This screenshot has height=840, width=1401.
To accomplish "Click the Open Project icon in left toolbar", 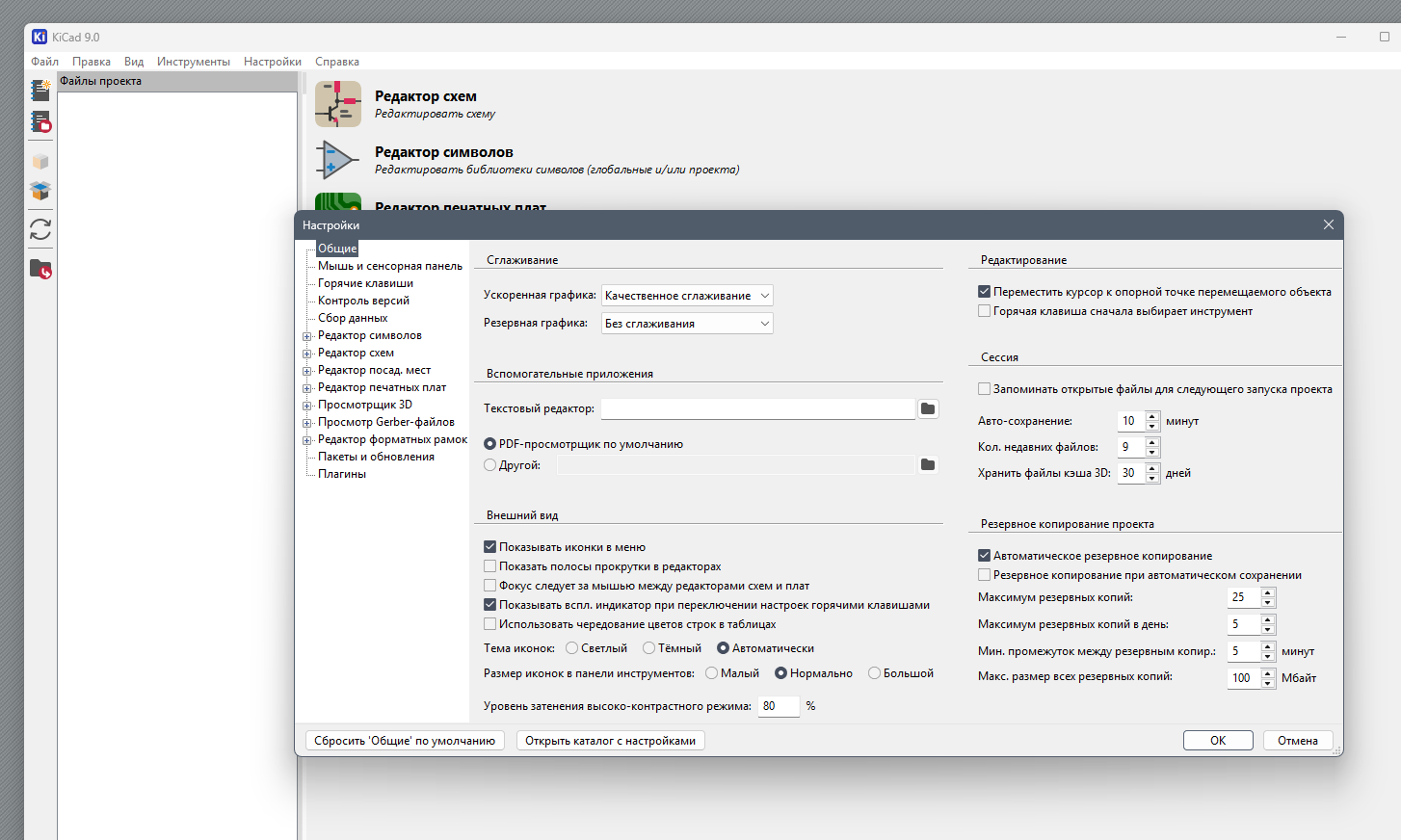I will pos(40,122).
